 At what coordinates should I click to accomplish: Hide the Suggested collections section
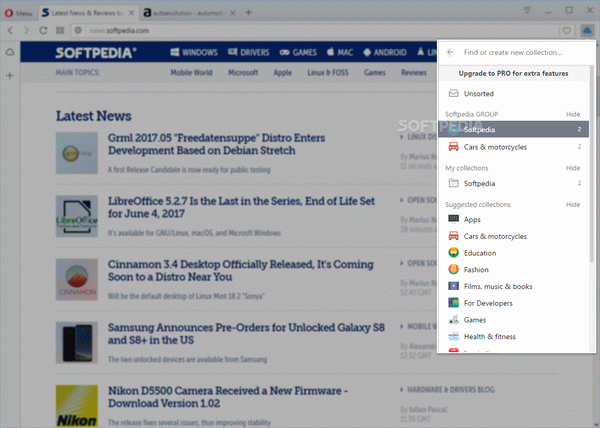pyautogui.click(x=573, y=205)
